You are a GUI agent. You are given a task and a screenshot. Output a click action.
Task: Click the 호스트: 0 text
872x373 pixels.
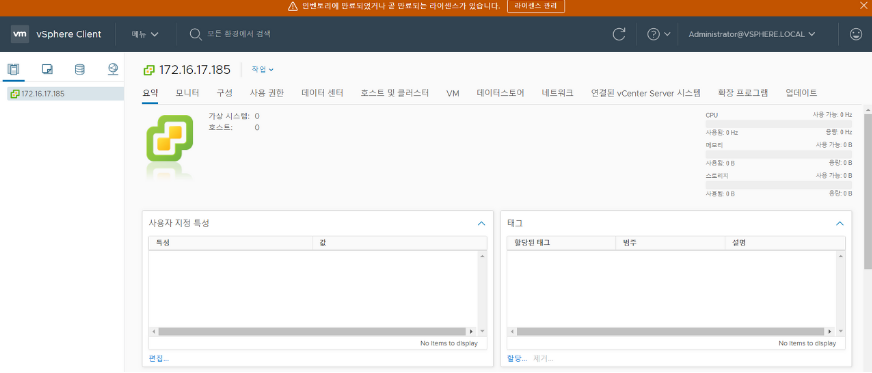[234, 127]
